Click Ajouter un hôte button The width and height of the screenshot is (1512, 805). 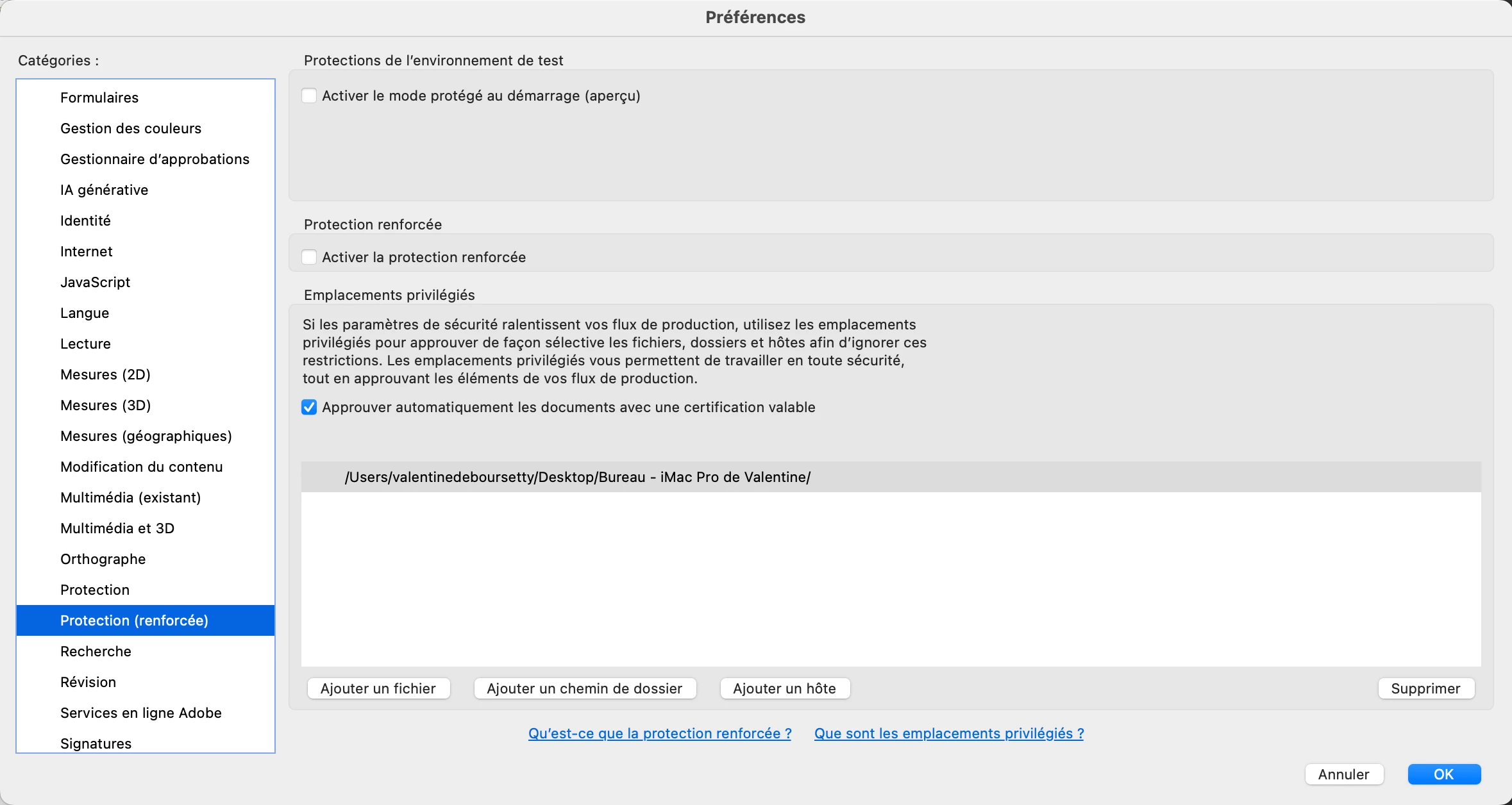tap(784, 688)
